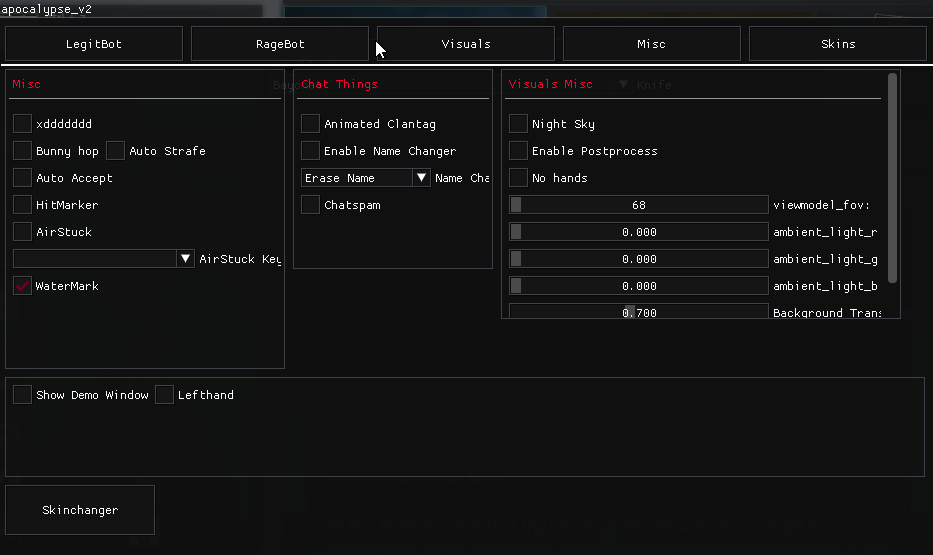Click the Visuals Misc panel scrollbar
This screenshot has height=555, width=933.
click(892, 177)
